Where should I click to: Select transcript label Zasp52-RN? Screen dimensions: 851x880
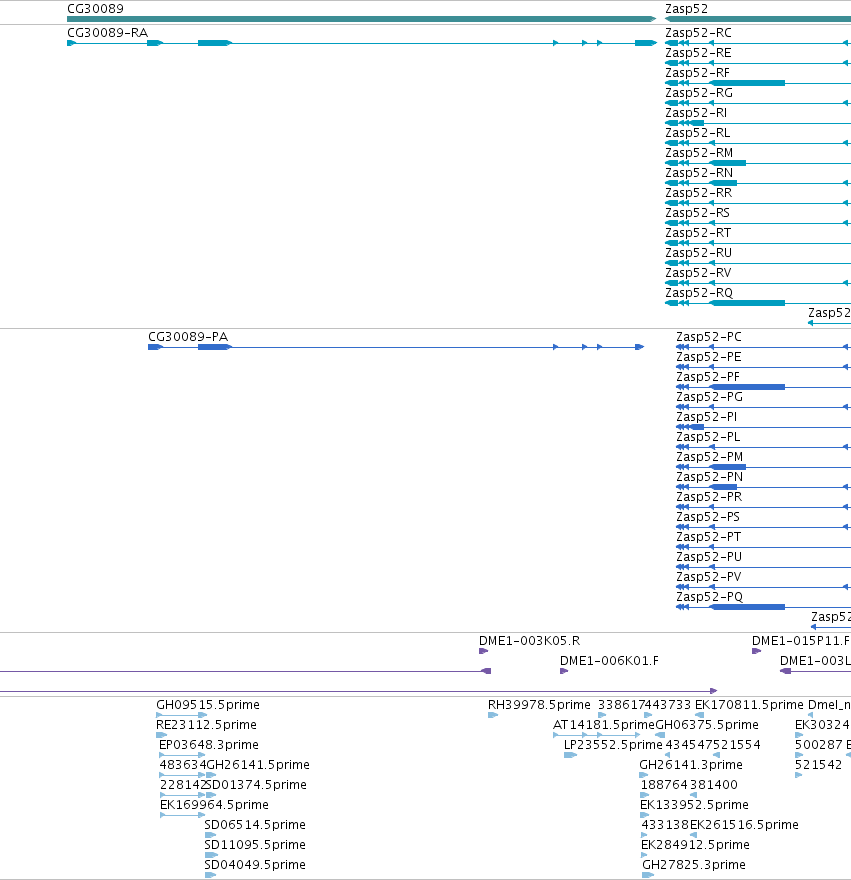point(699,173)
